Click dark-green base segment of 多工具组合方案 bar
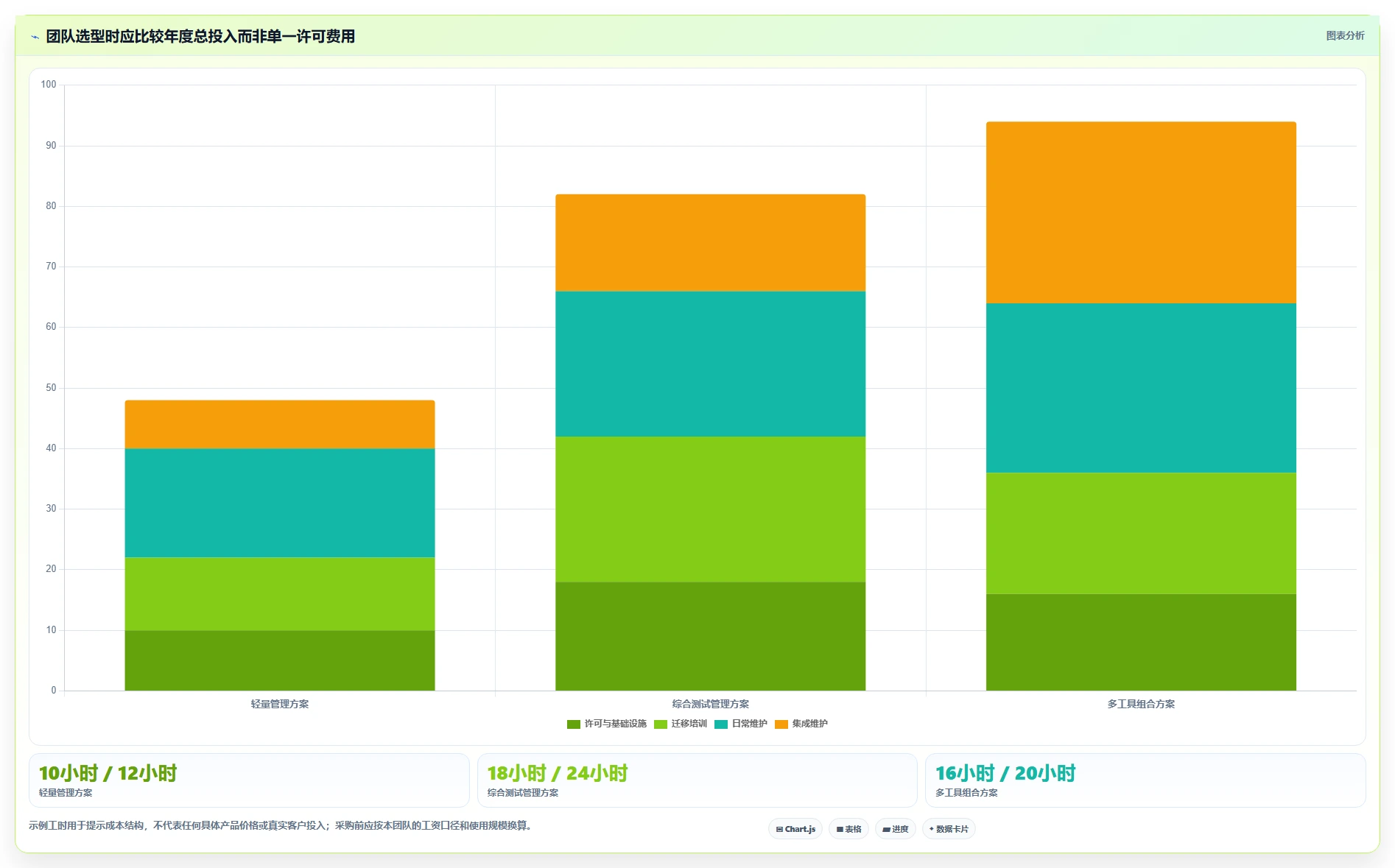The height and width of the screenshot is (868, 1395). point(1141,642)
